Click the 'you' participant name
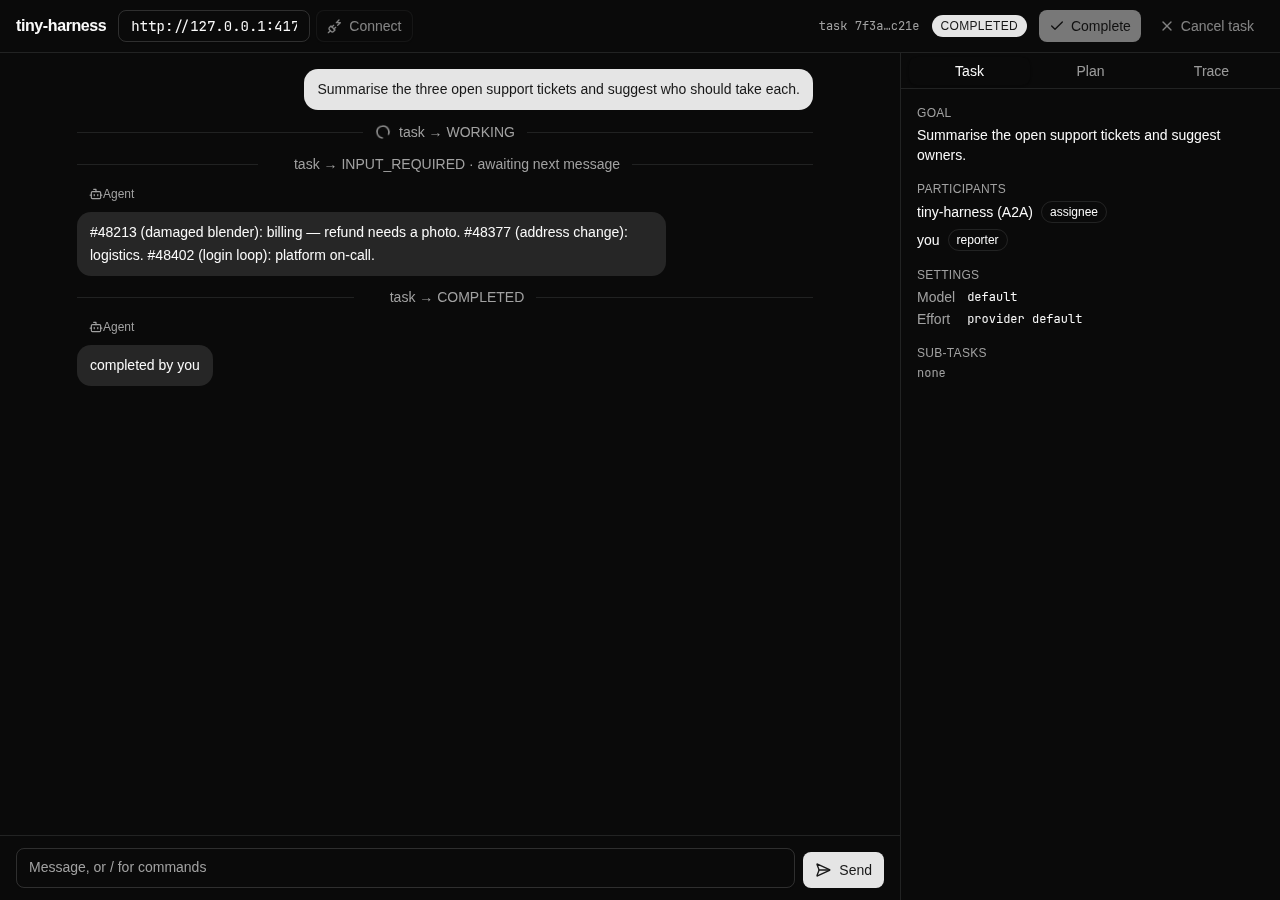This screenshot has height=900, width=1280. tap(928, 240)
